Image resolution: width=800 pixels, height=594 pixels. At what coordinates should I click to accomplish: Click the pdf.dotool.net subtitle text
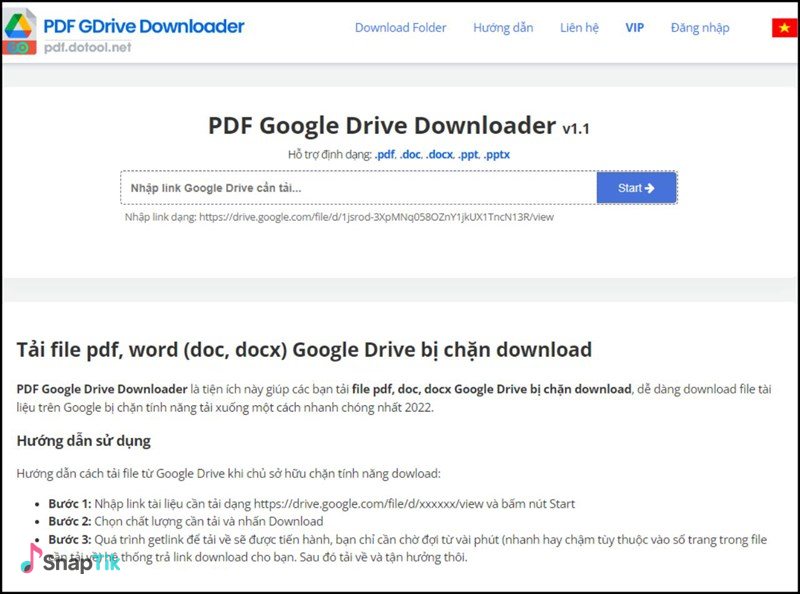point(87,46)
